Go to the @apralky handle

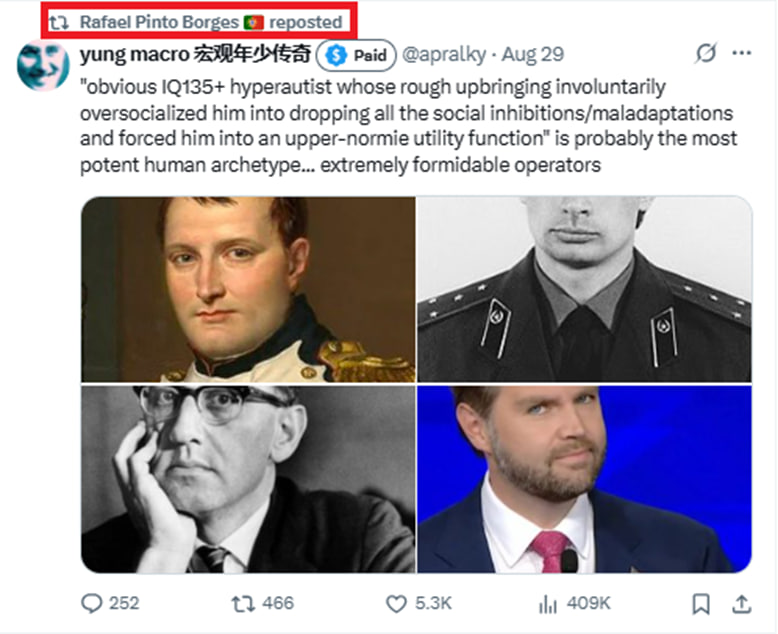(x=444, y=54)
